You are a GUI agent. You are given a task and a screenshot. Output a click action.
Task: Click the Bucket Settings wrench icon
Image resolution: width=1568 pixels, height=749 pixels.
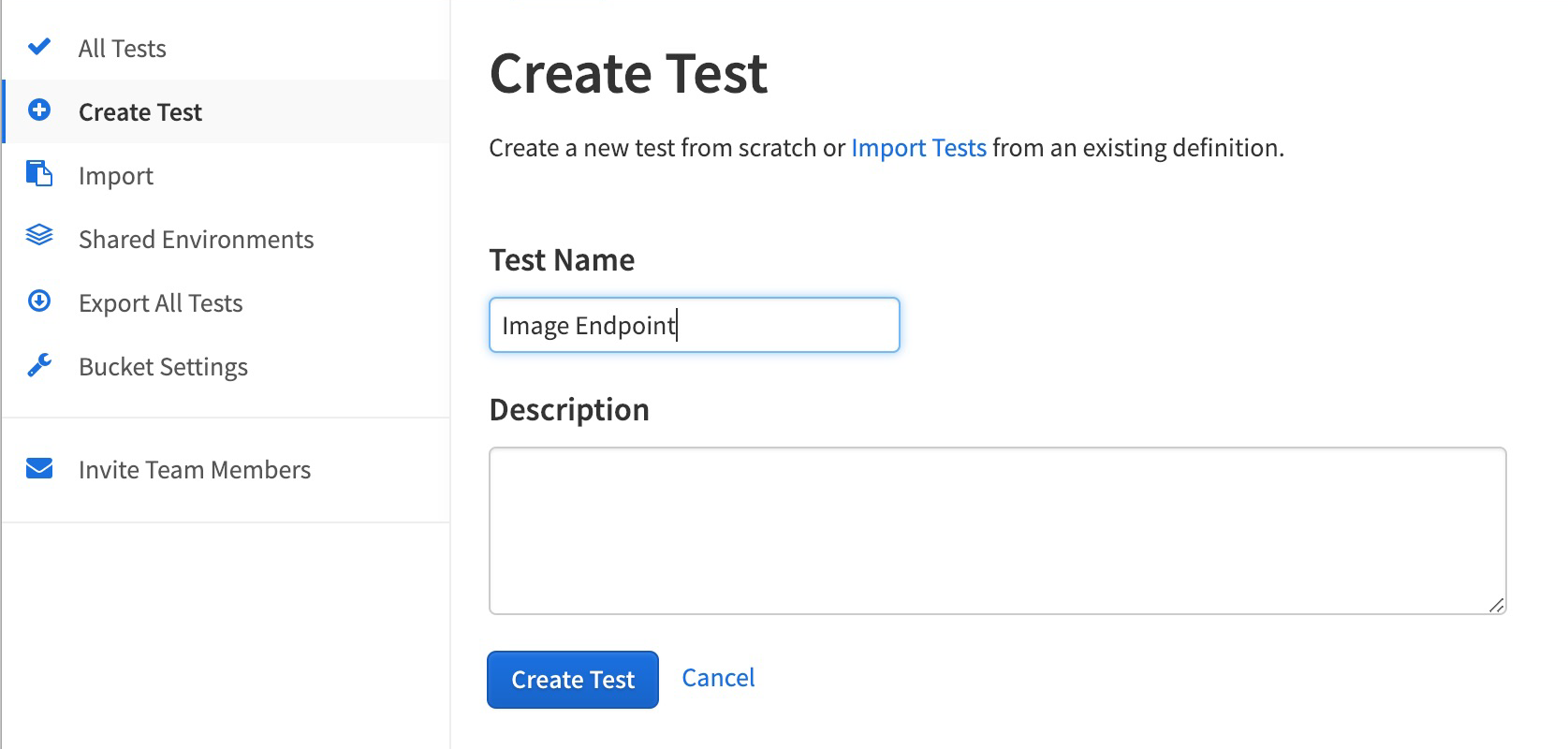(x=39, y=365)
